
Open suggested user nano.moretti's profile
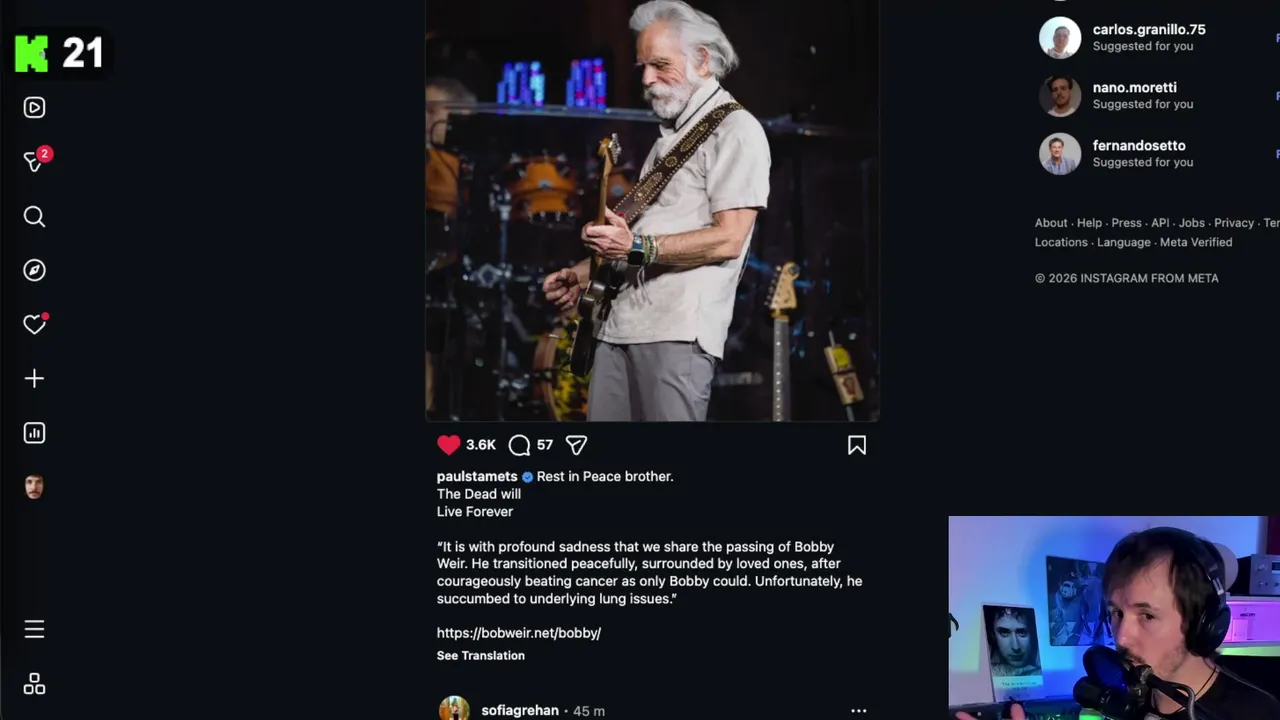(1134, 88)
